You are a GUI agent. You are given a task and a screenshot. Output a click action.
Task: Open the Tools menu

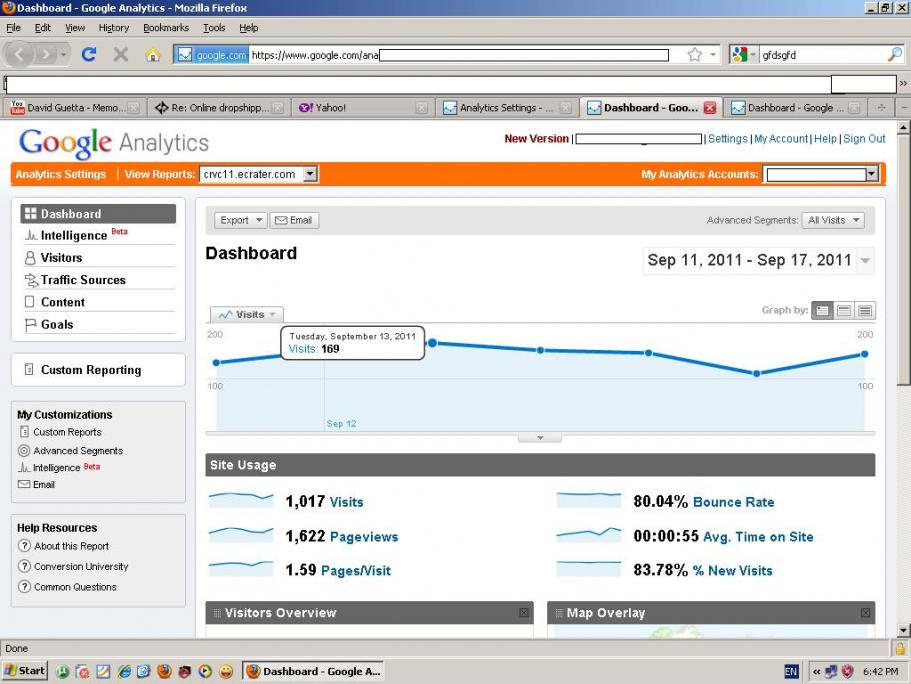(x=214, y=27)
